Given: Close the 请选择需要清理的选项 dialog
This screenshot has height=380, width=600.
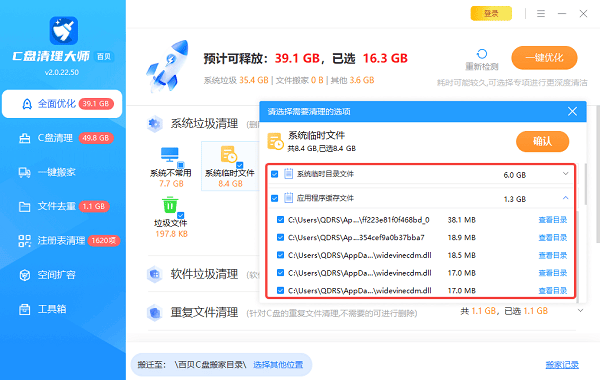Looking at the screenshot, I should (572, 111).
